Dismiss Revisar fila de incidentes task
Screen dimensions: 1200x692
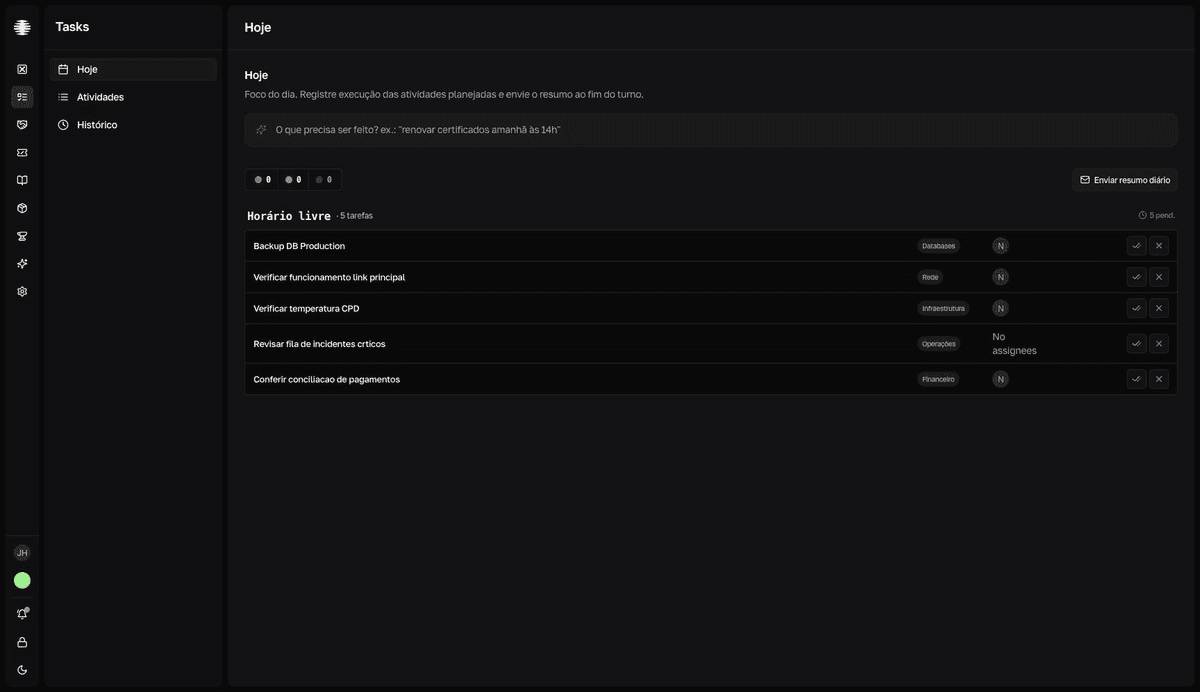click(x=1159, y=344)
